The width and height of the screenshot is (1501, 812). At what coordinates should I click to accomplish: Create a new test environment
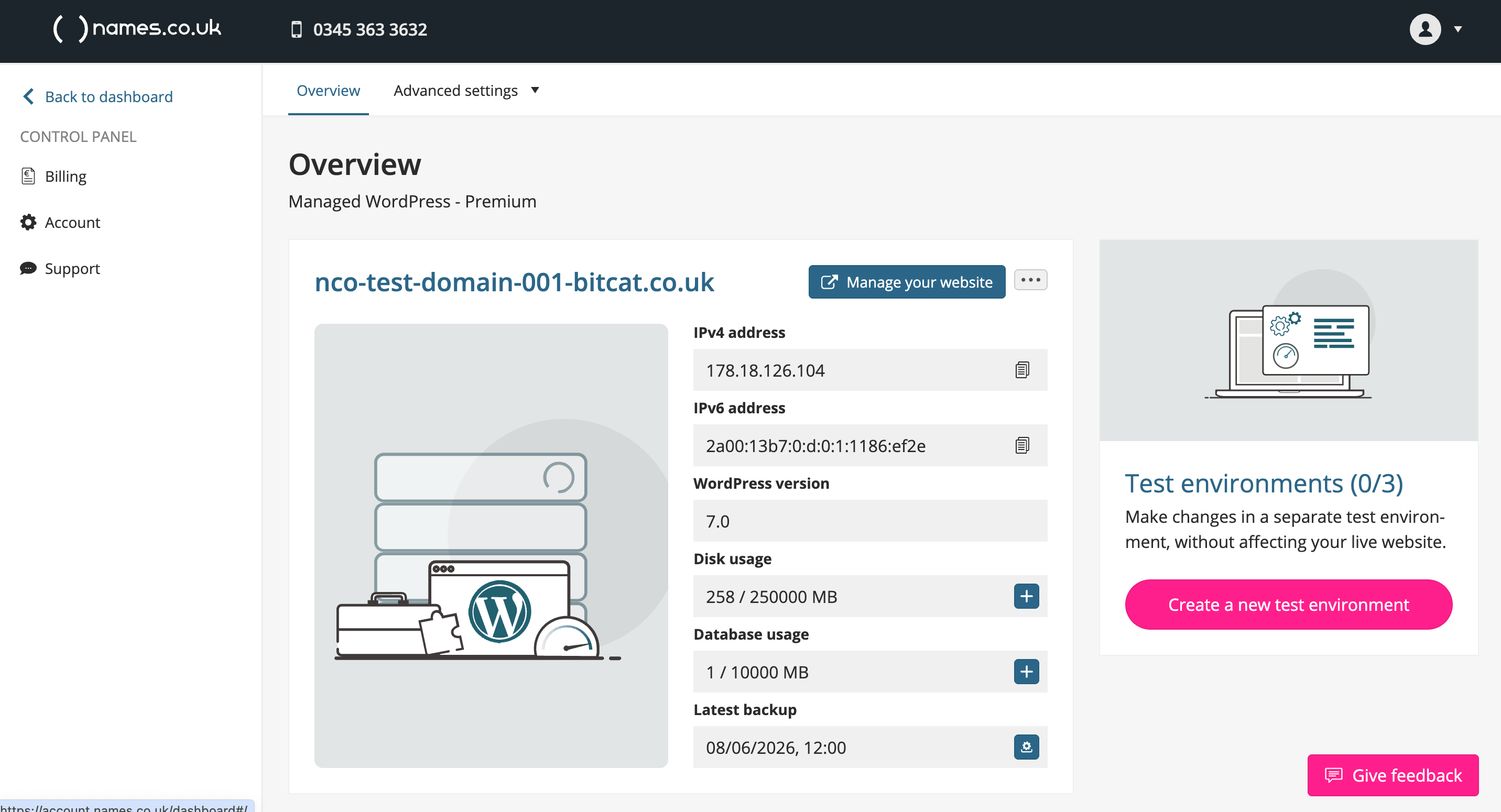1288,604
